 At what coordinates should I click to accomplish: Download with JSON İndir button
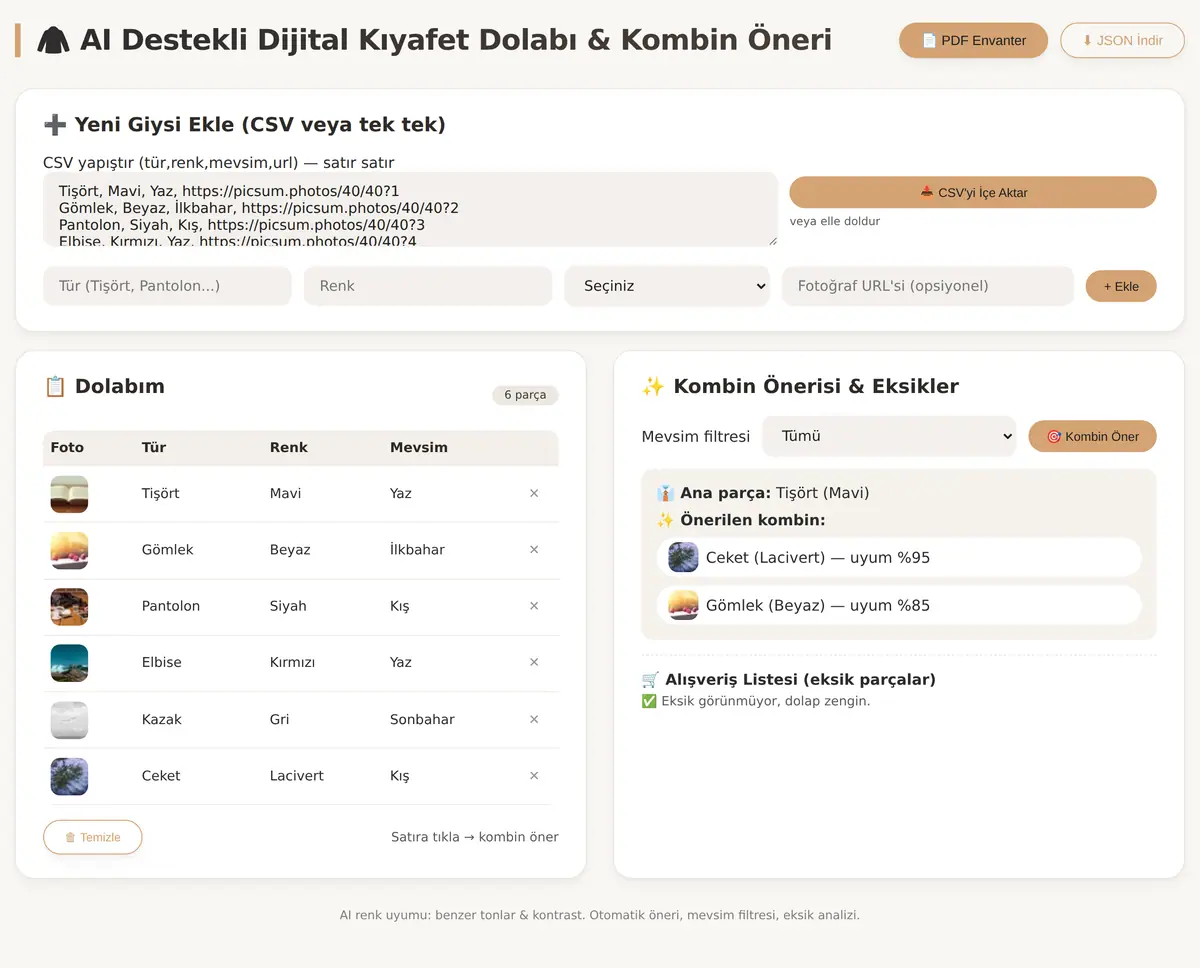pyautogui.click(x=1122, y=40)
